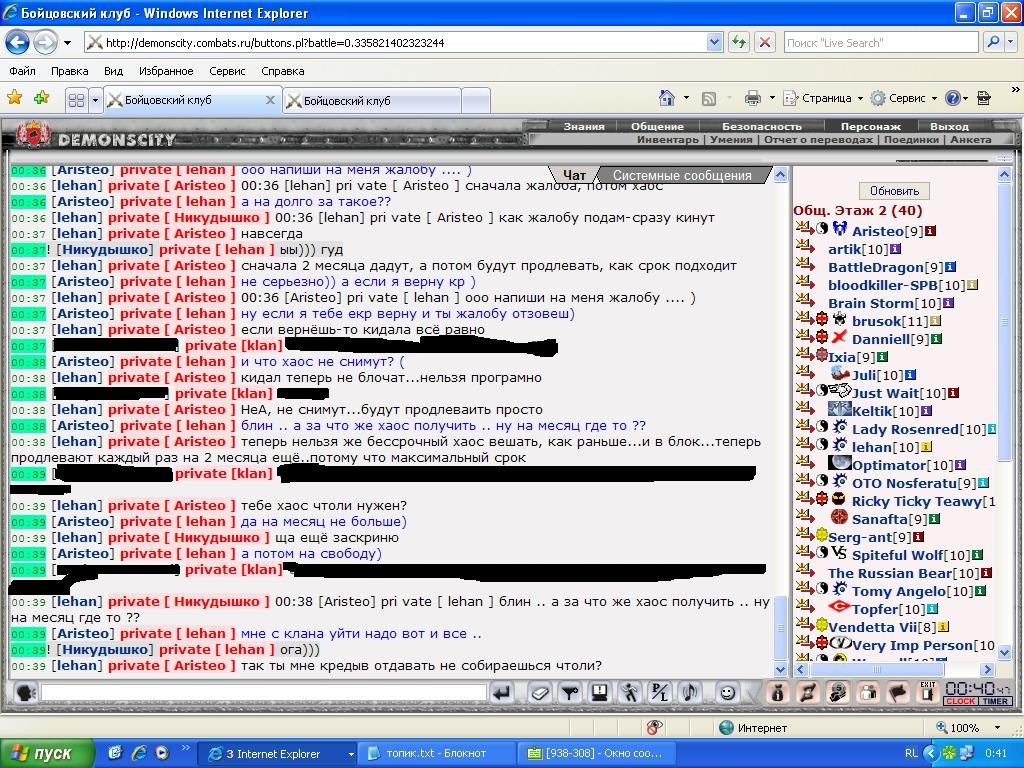Click the Favorites star icon
Image resolution: width=1024 pixels, height=768 pixels.
click(14, 99)
